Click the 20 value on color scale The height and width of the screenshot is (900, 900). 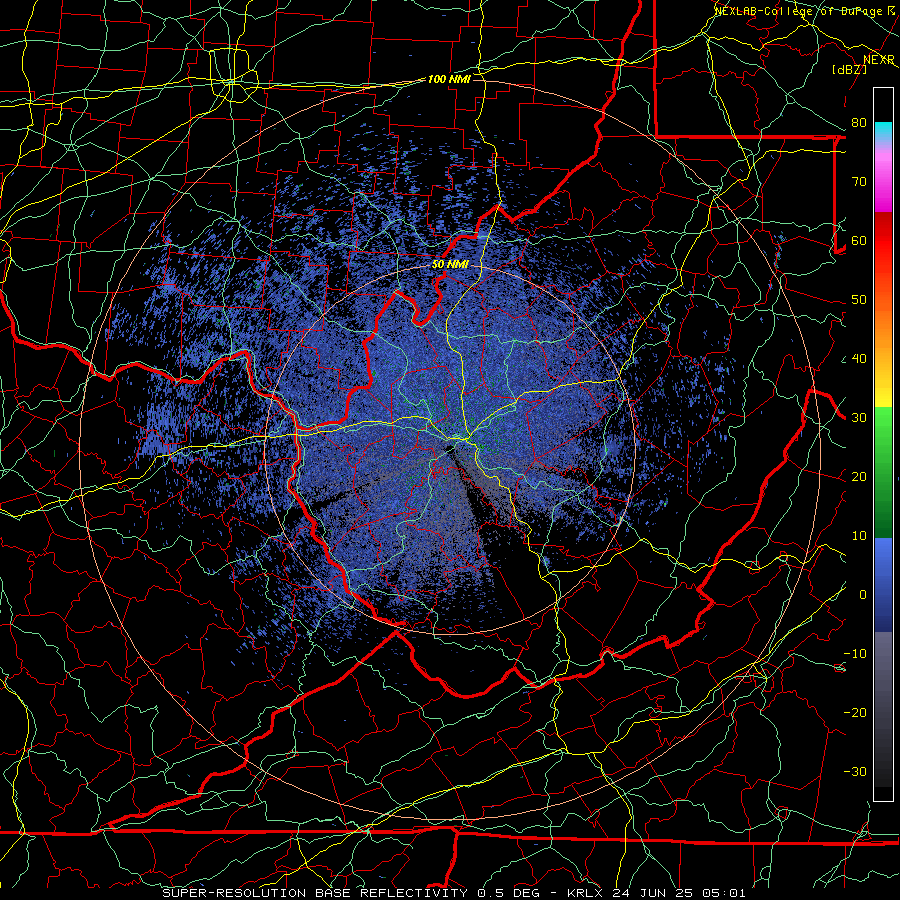pyautogui.click(x=859, y=476)
